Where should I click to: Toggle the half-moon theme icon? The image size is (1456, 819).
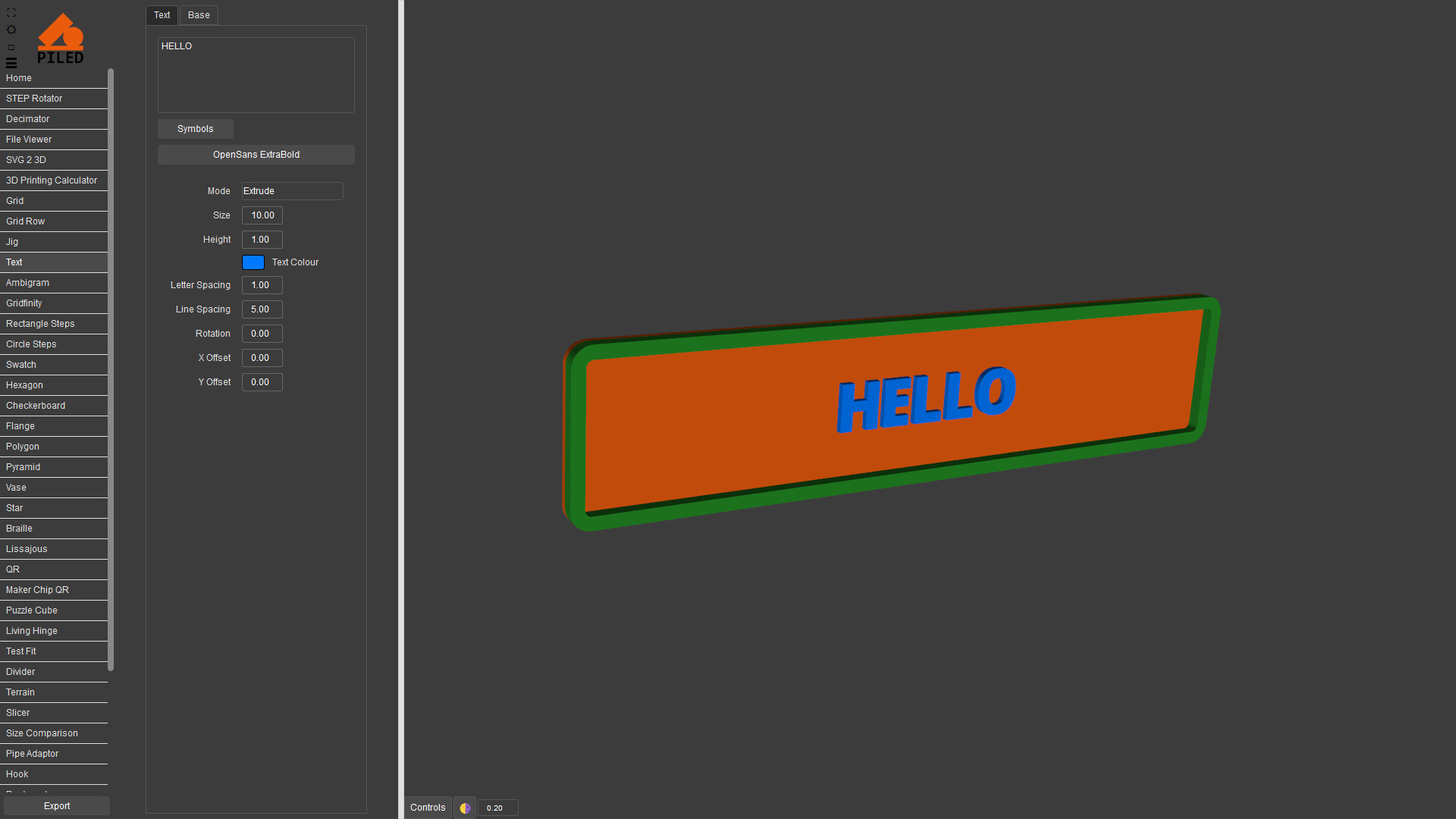(x=465, y=808)
